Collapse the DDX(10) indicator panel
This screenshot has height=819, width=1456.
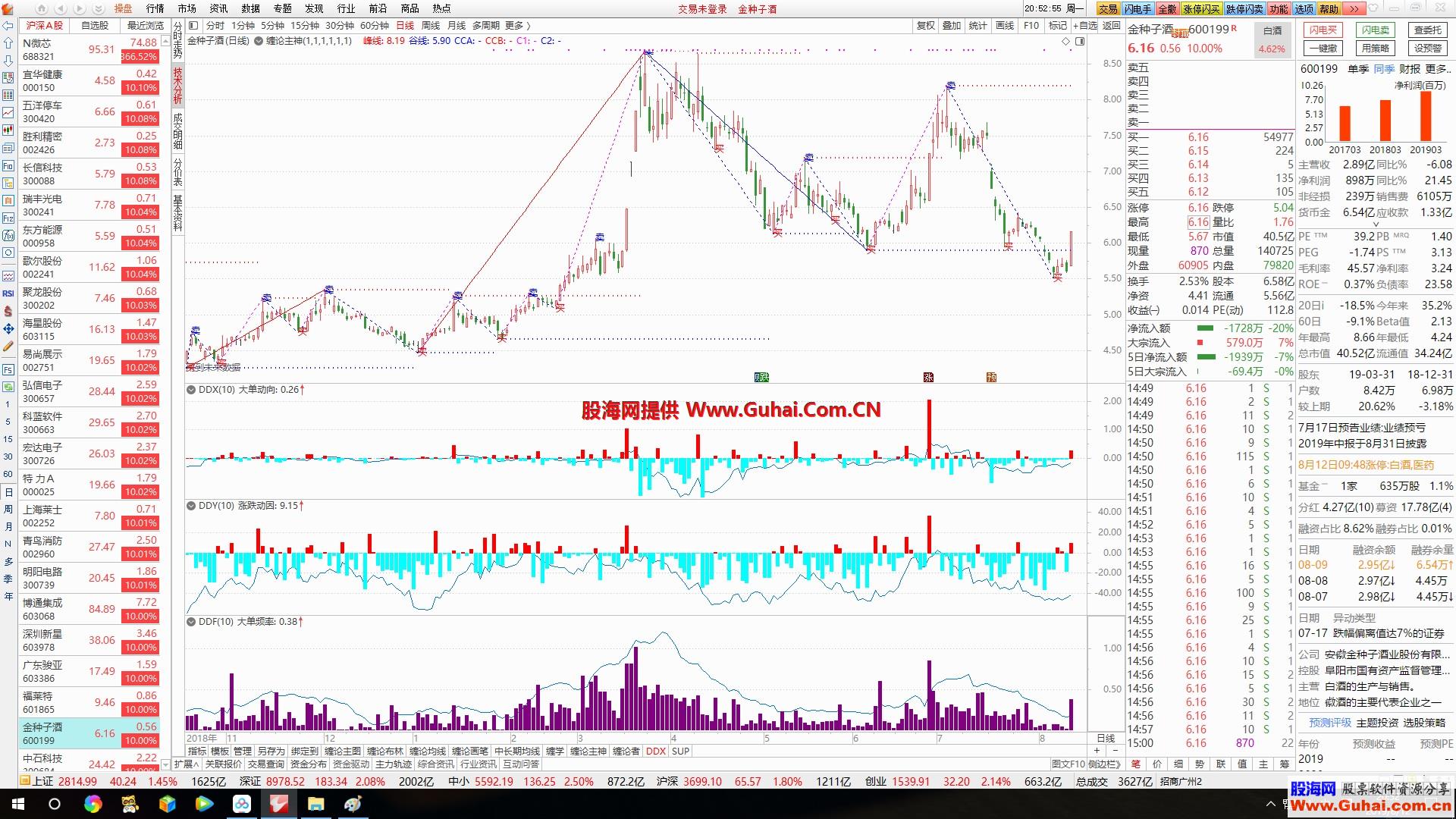(191, 390)
